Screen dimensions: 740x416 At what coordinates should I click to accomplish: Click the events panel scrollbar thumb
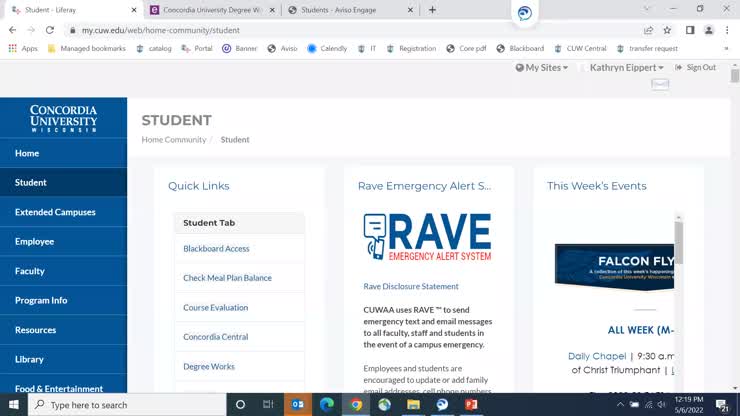click(x=679, y=243)
